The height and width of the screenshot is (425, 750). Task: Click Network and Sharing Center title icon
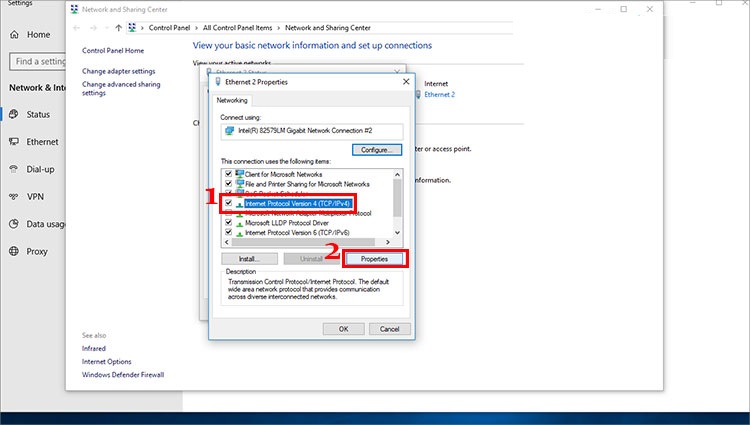(74, 9)
